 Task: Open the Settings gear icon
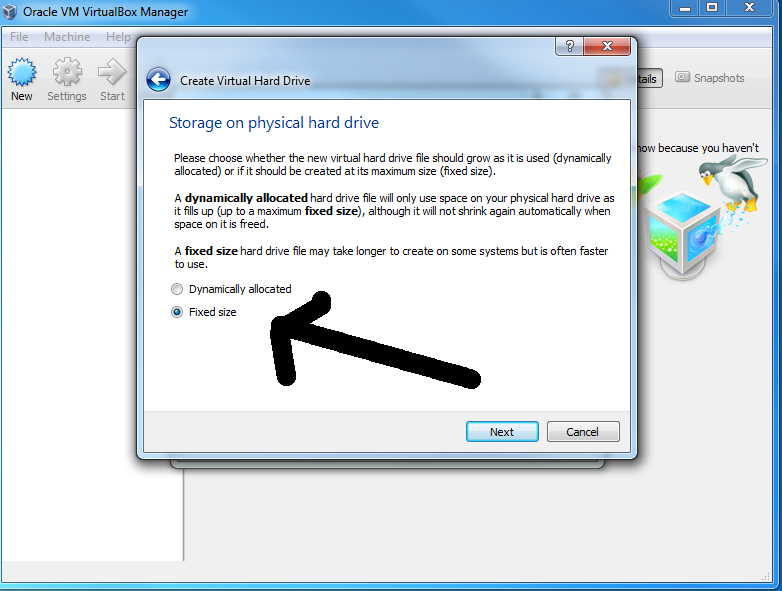coord(67,72)
